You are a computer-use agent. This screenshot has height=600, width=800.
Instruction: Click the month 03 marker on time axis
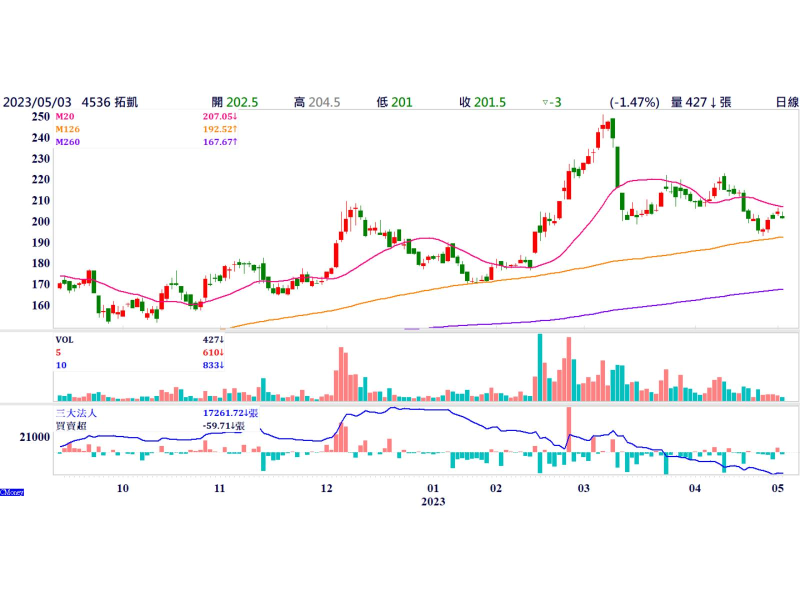[x=585, y=489]
